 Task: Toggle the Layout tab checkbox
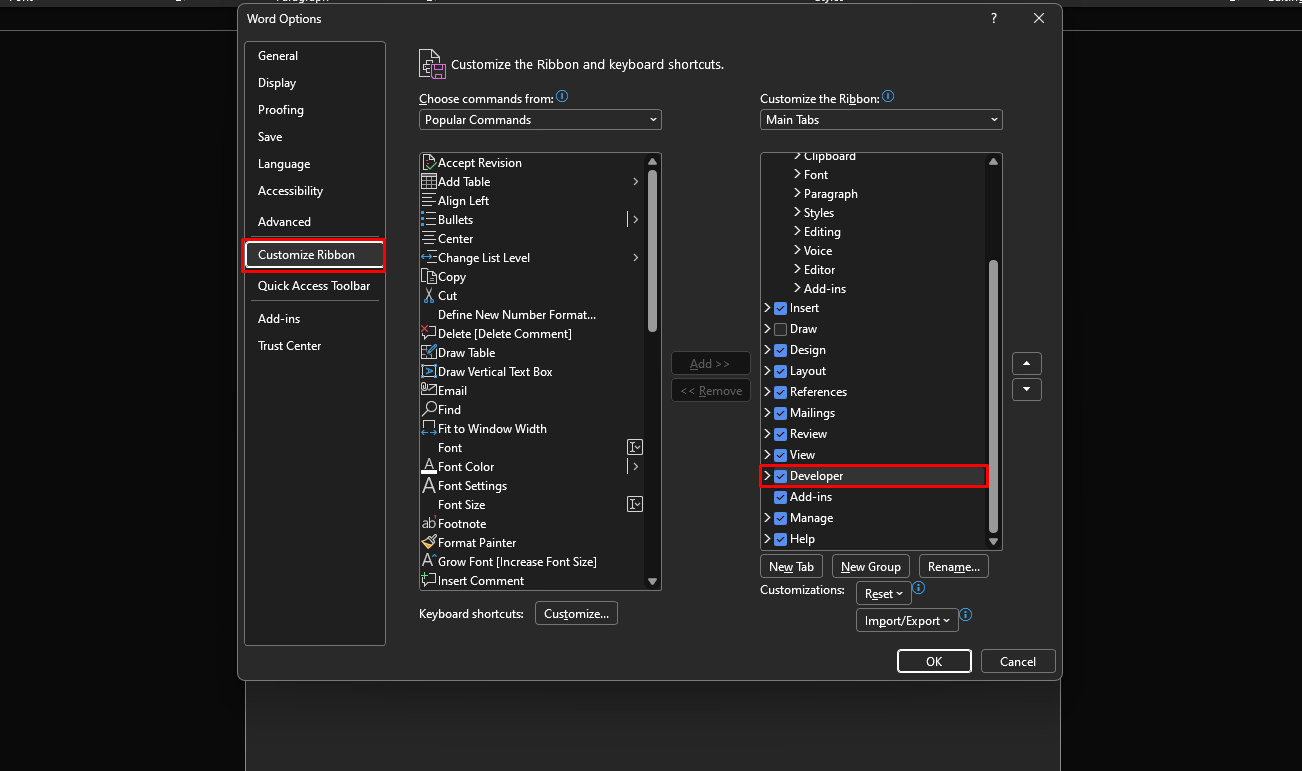[x=781, y=371]
